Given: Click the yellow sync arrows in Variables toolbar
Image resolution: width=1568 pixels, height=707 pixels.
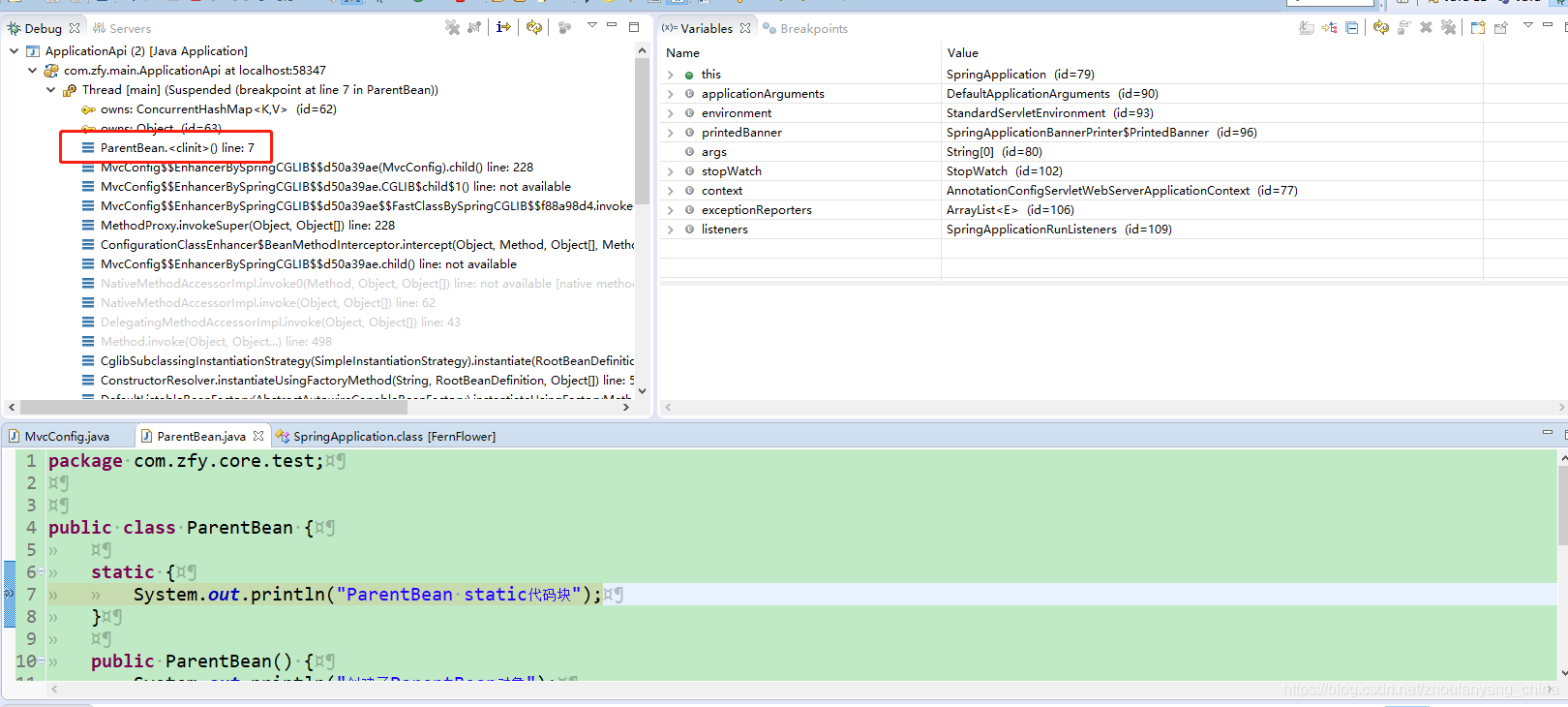Looking at the screenshot, I should [x=1381, y=27].
